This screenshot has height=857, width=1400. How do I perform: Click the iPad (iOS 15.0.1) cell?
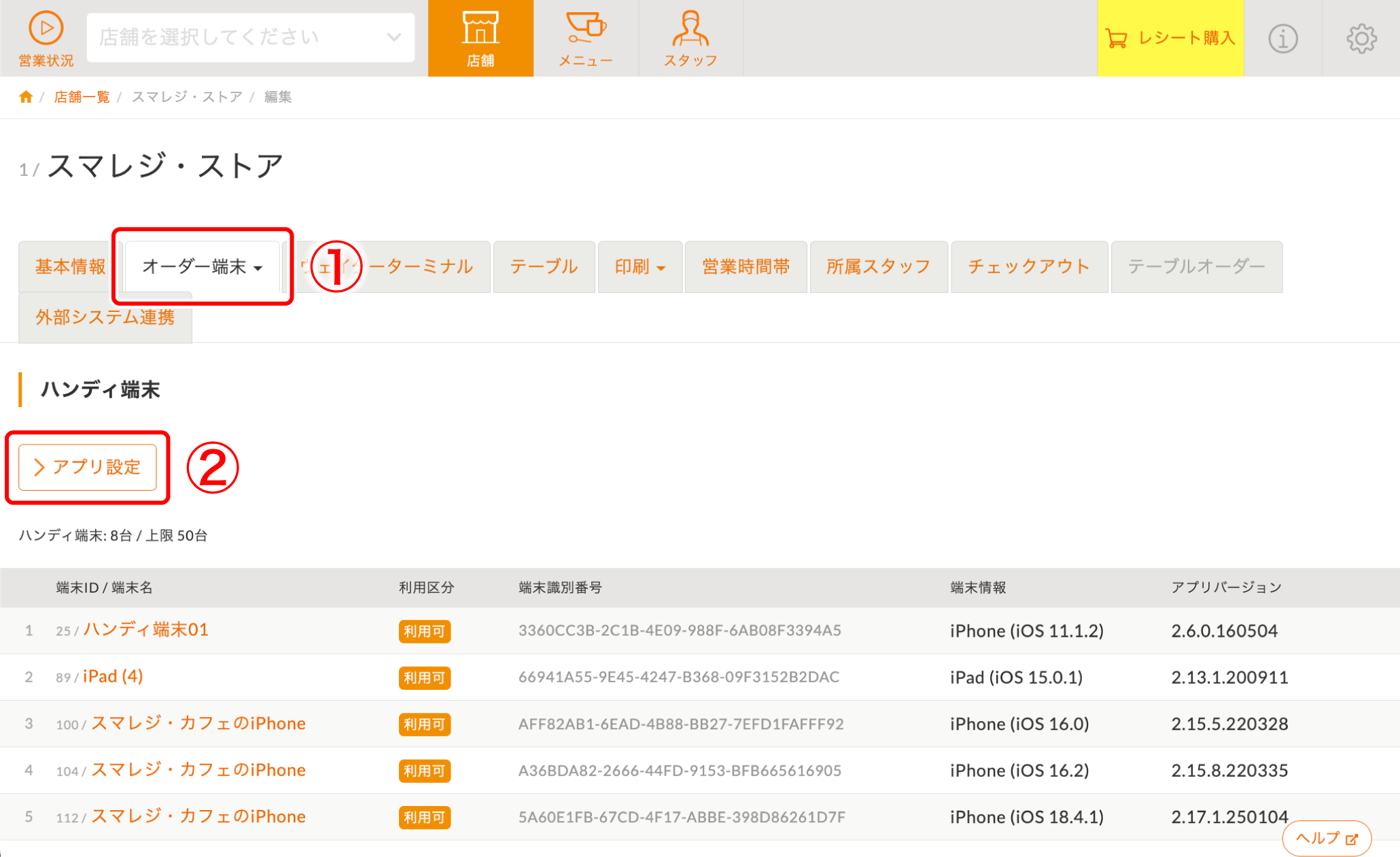pos(1016,677)
